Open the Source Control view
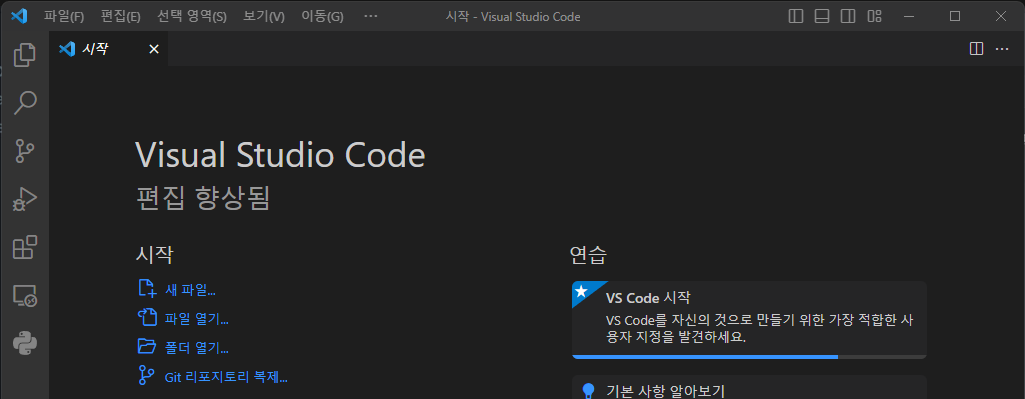Viewport: 1025px width, 399px height. click(x=25, y=150)
